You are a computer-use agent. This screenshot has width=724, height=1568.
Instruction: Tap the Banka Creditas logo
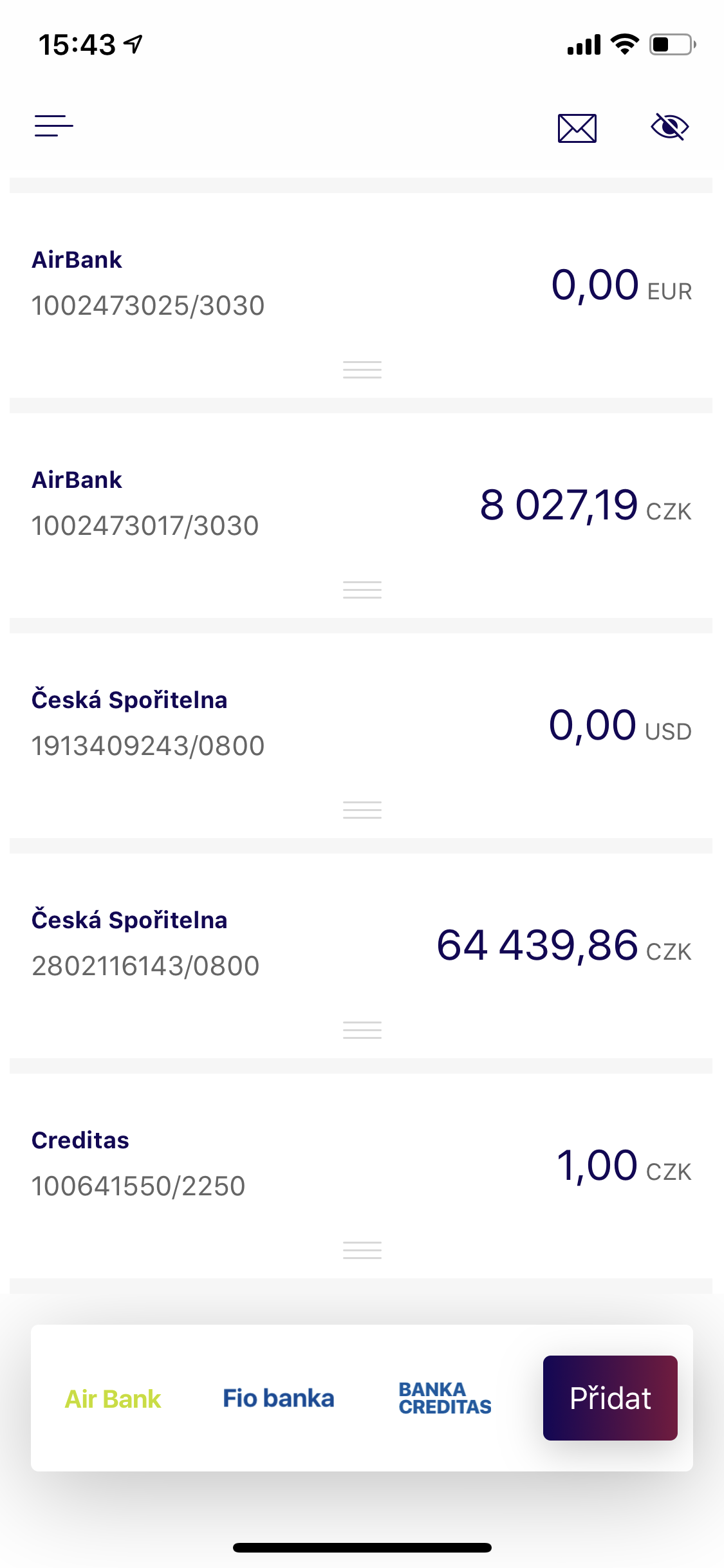coord(445,1399)
